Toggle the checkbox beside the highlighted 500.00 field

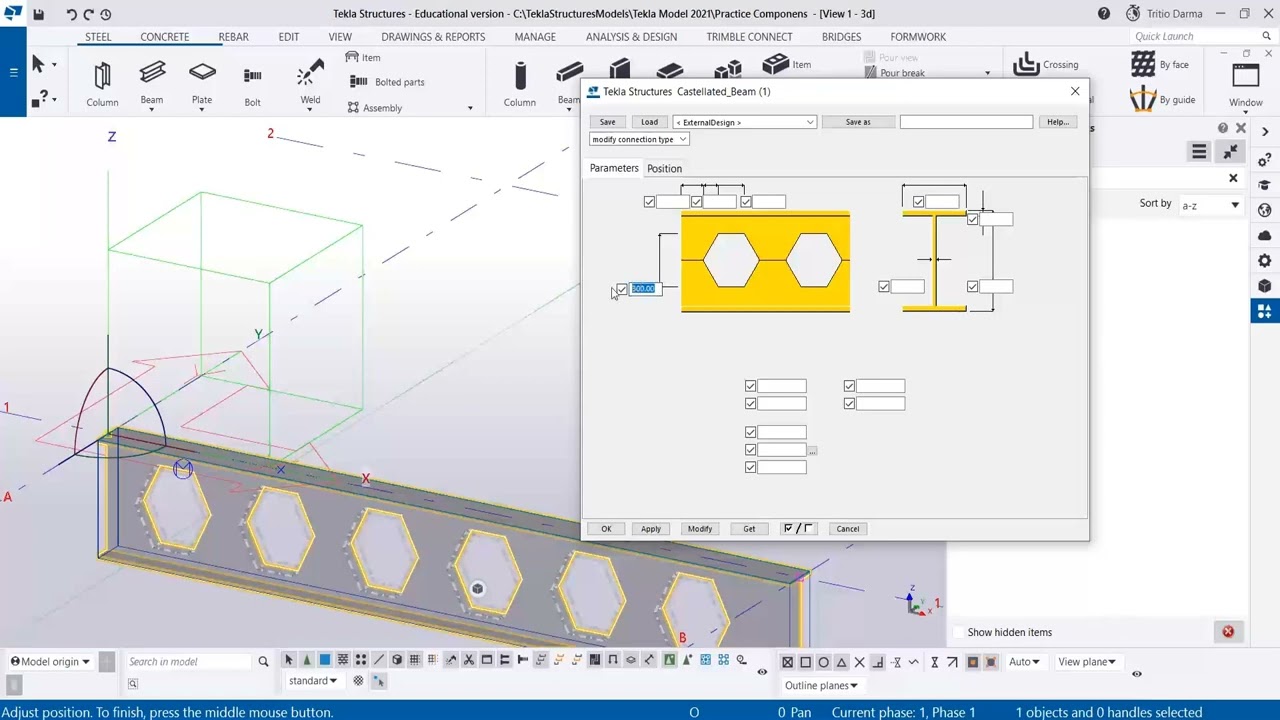tap(622, 289)
